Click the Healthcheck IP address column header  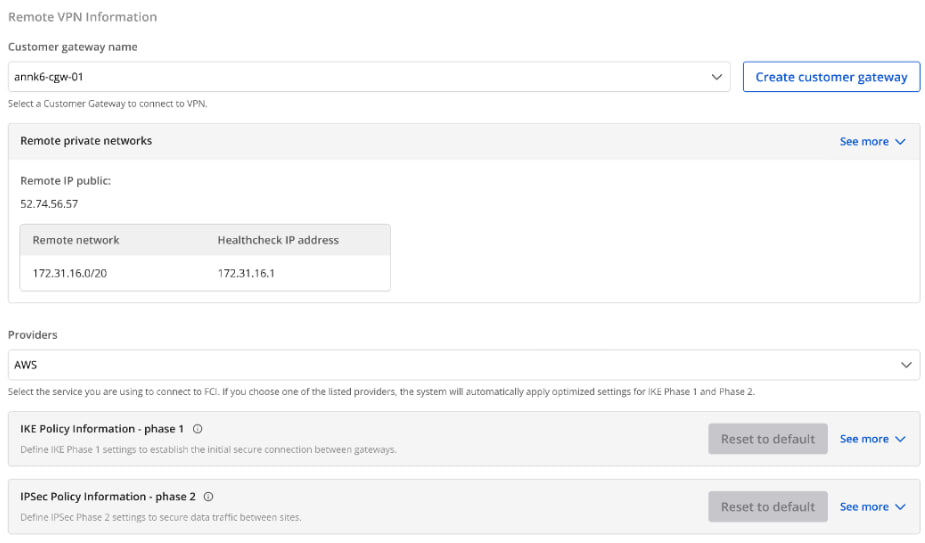click(x=278, y=240)
